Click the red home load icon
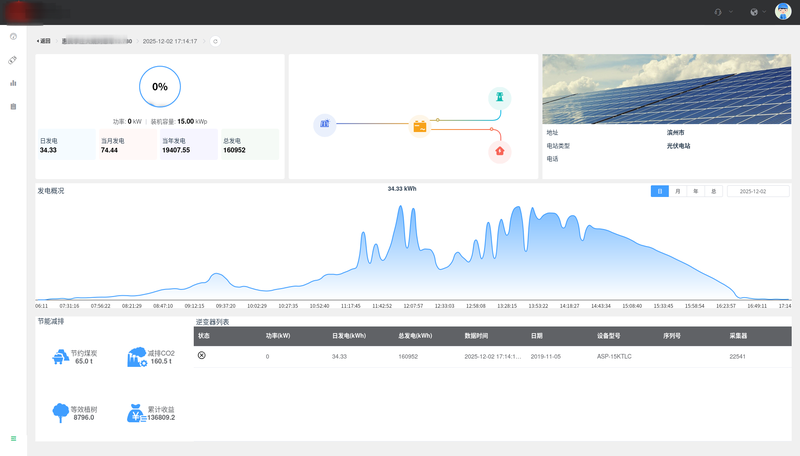 click(x=500, y=152)
